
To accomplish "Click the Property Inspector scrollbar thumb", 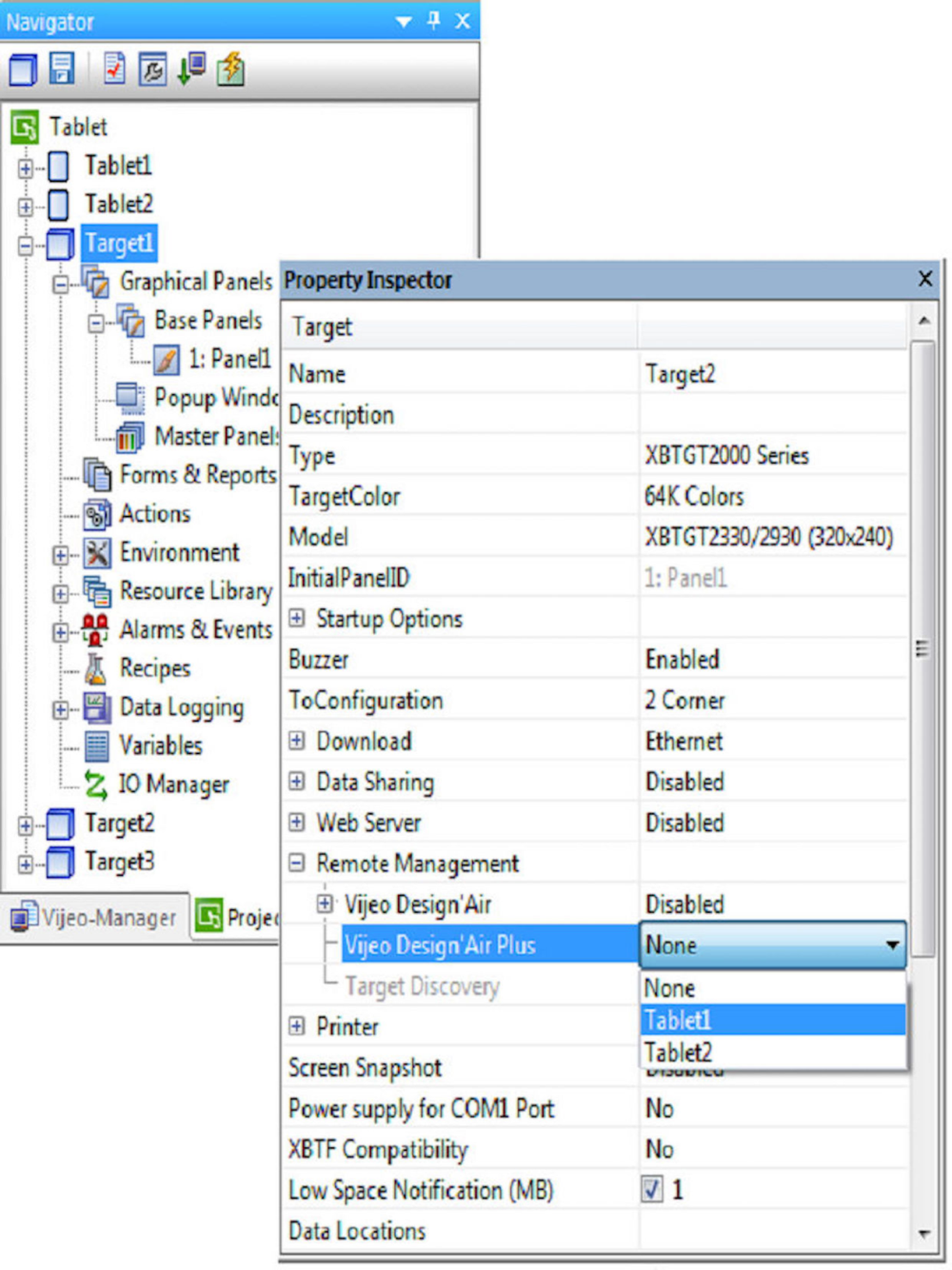I will [922, 647].
